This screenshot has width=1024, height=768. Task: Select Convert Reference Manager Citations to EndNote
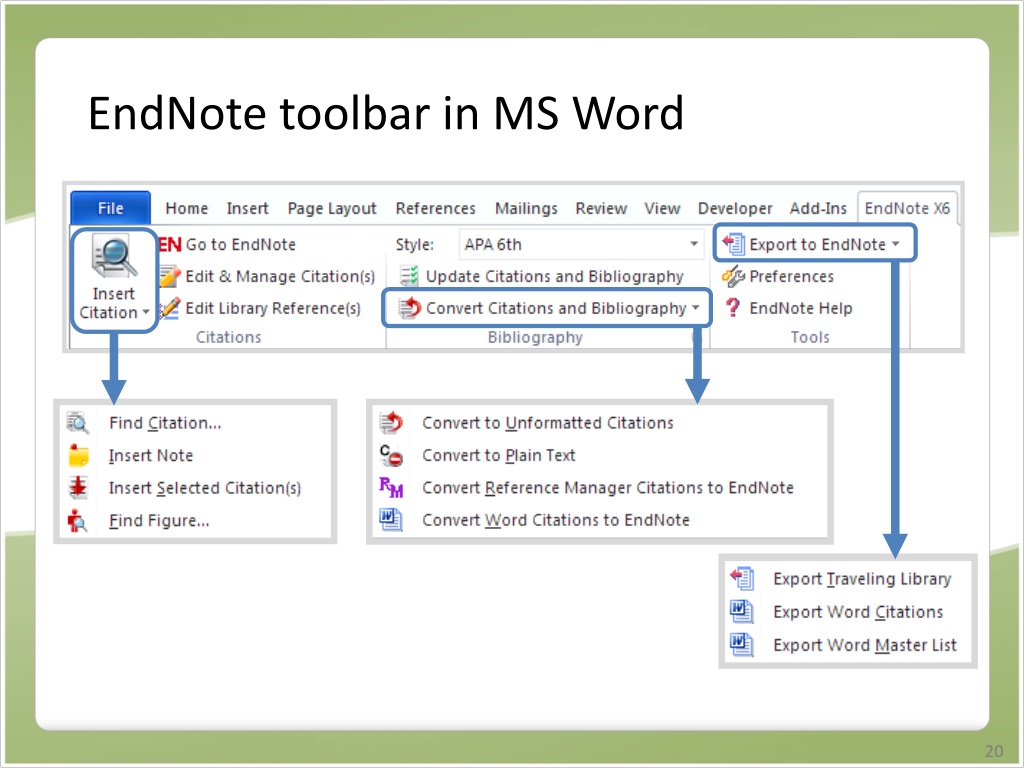(x=608, y=487)
